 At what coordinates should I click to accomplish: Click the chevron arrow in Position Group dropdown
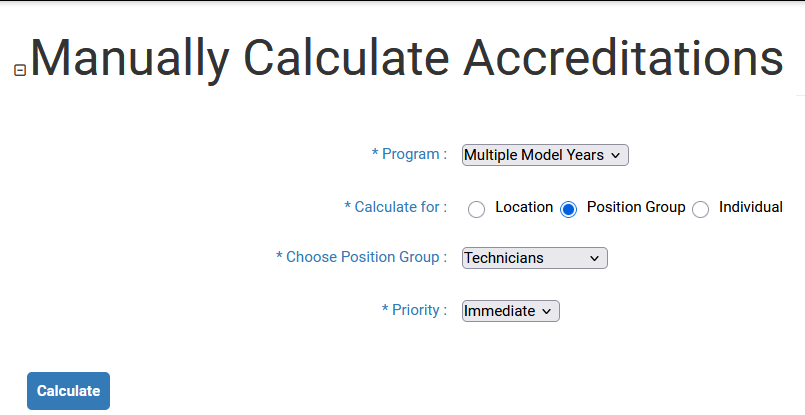(594, 258)
